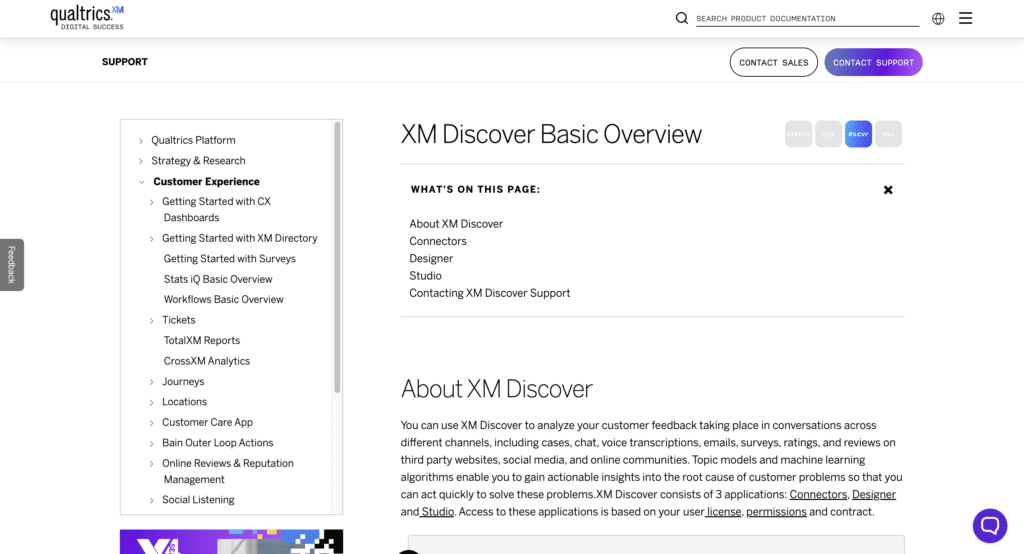Open Getting Started with XM Directory page

(240, 238)
